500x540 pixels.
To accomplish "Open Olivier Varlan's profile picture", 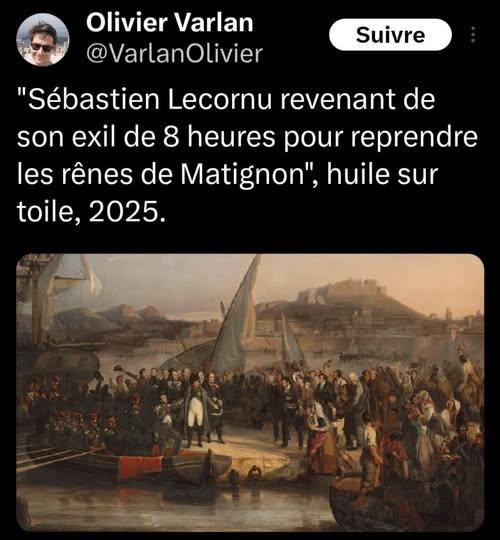I will pyautogui.click(x=43, y=39).
